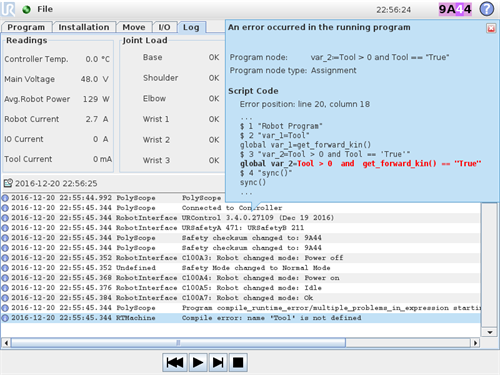Select the 'URSafetyA 471: URSafetyB 211' row

[x=240, y=228]
